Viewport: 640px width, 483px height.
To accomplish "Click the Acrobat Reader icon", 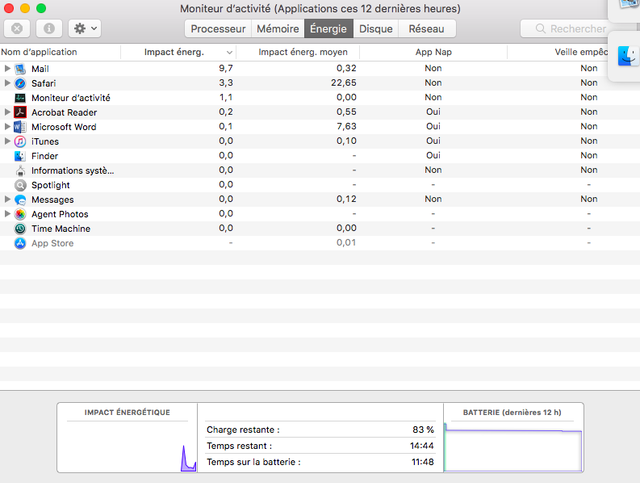I will [20, 112].
